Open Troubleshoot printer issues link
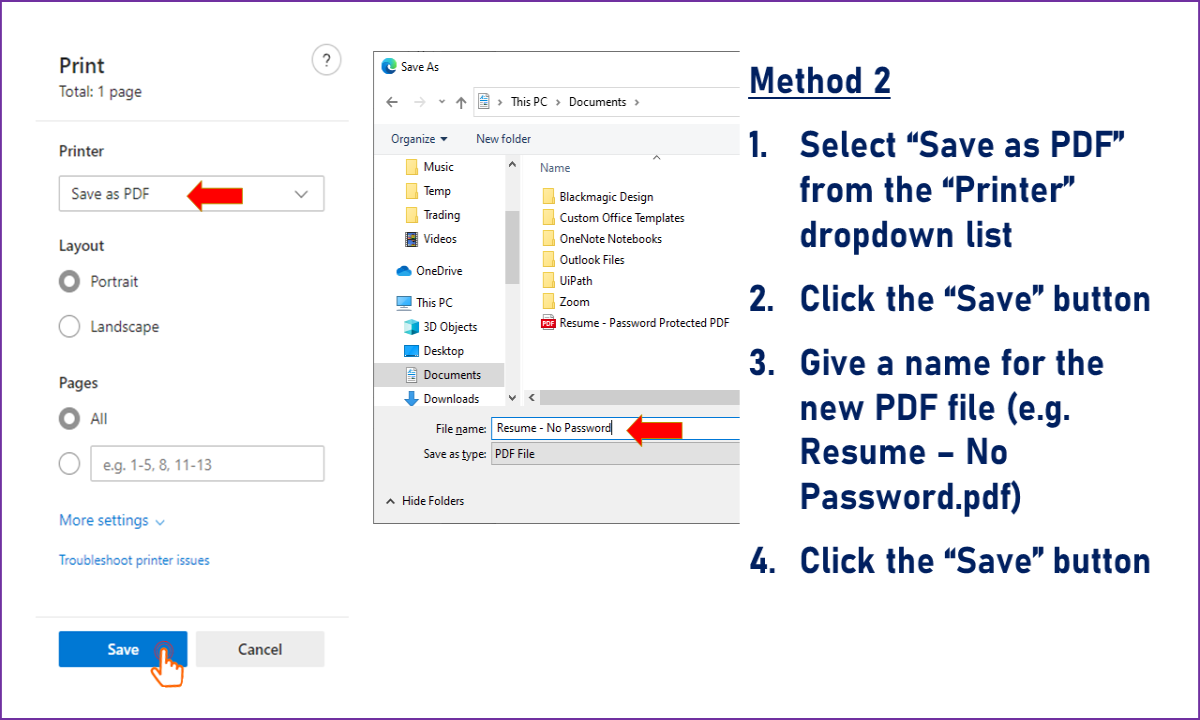The height and width of the screenshot is (720, 1200). pos(134,561)
